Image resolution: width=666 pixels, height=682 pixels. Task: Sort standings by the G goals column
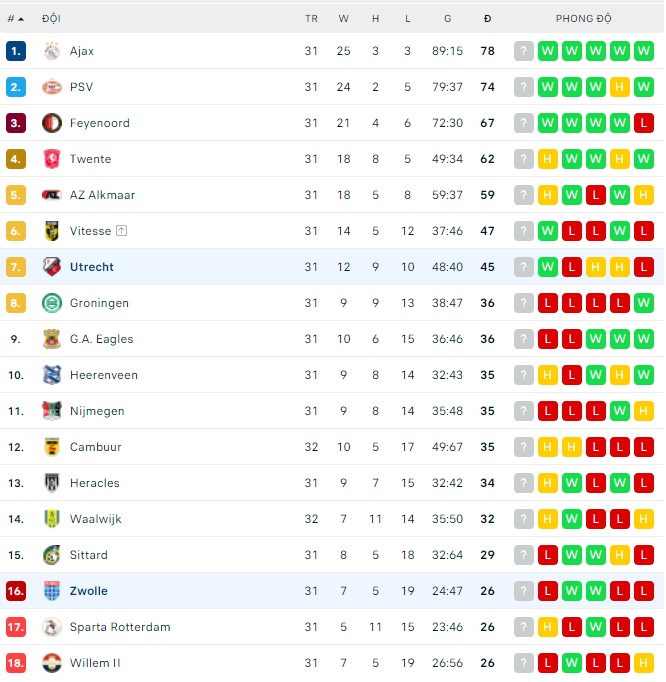447,19
